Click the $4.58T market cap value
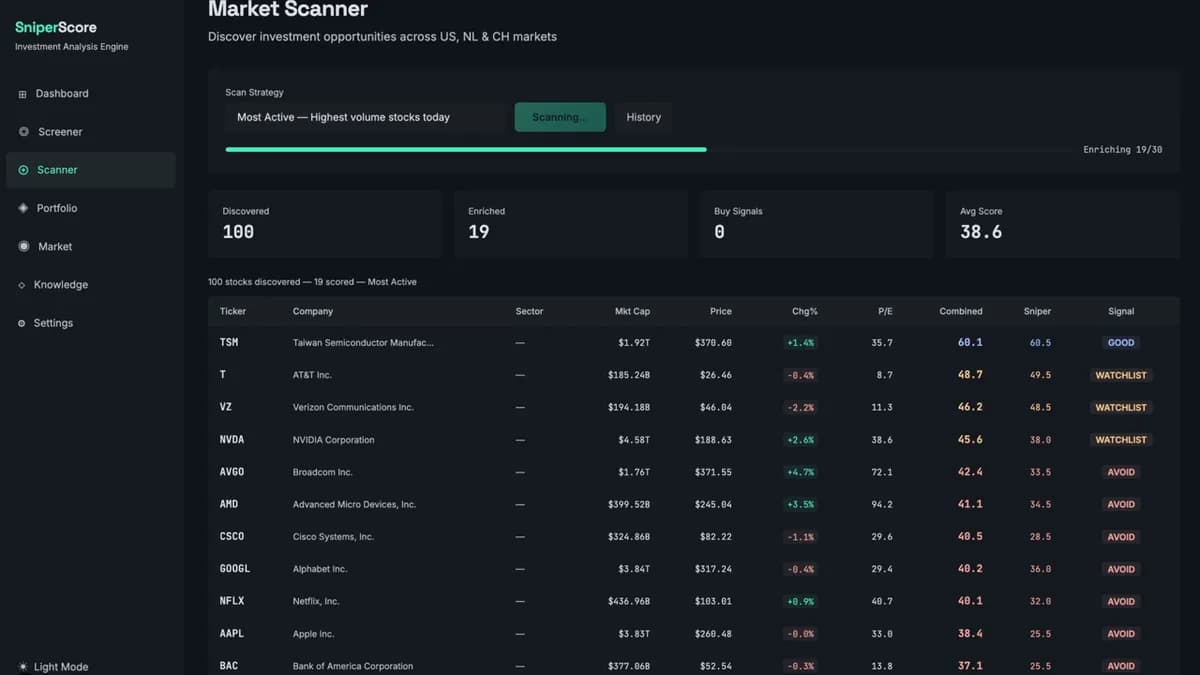 pyautogui.click(x=634, y=440)
